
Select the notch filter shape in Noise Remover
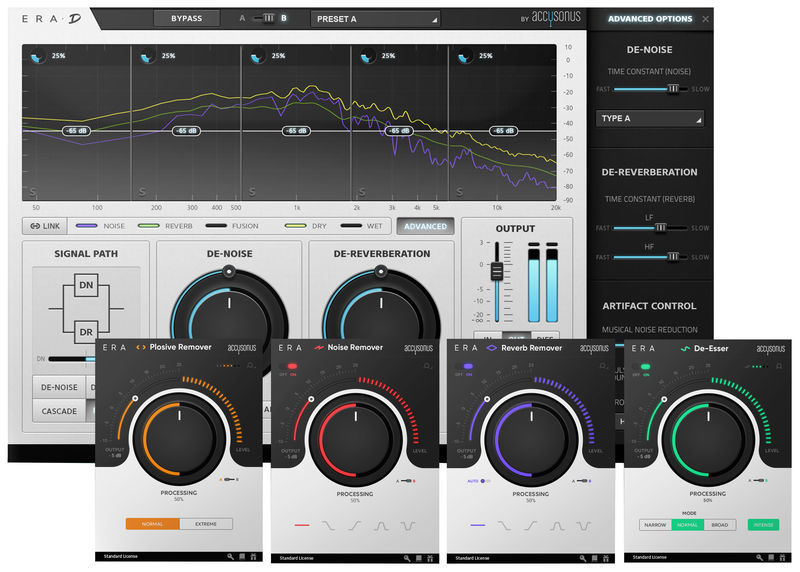[408, 525]
